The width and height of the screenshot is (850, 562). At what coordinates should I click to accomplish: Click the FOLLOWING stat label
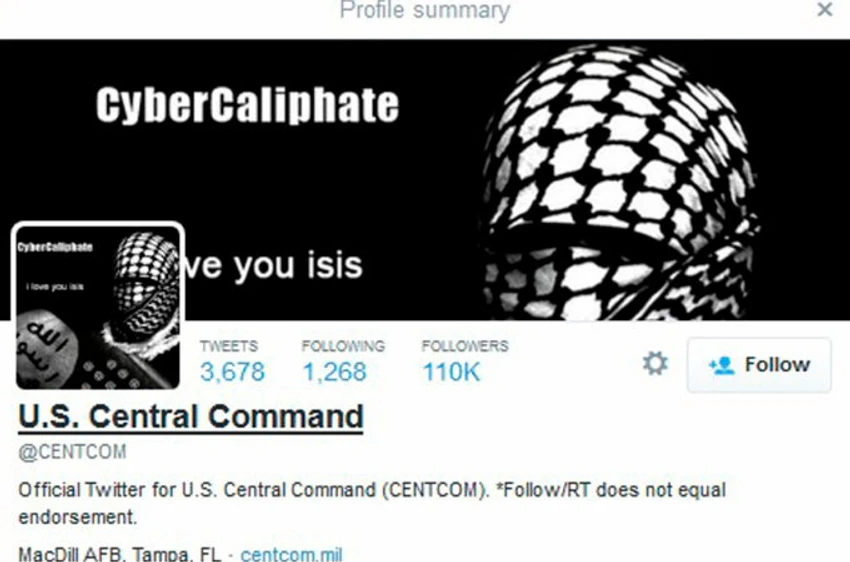(344, 346)
